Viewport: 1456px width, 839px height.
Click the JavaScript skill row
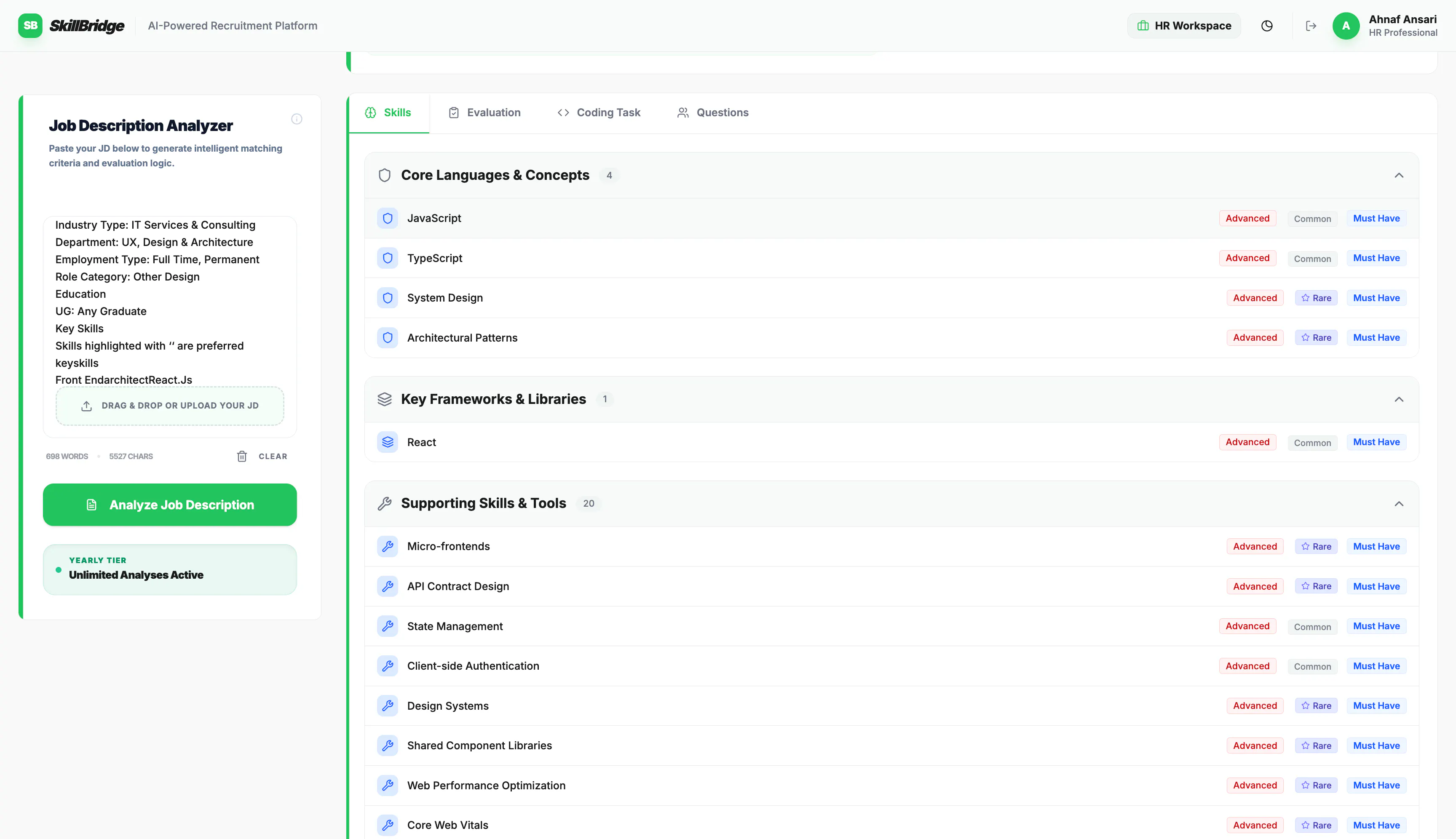[x=892, y=219]
